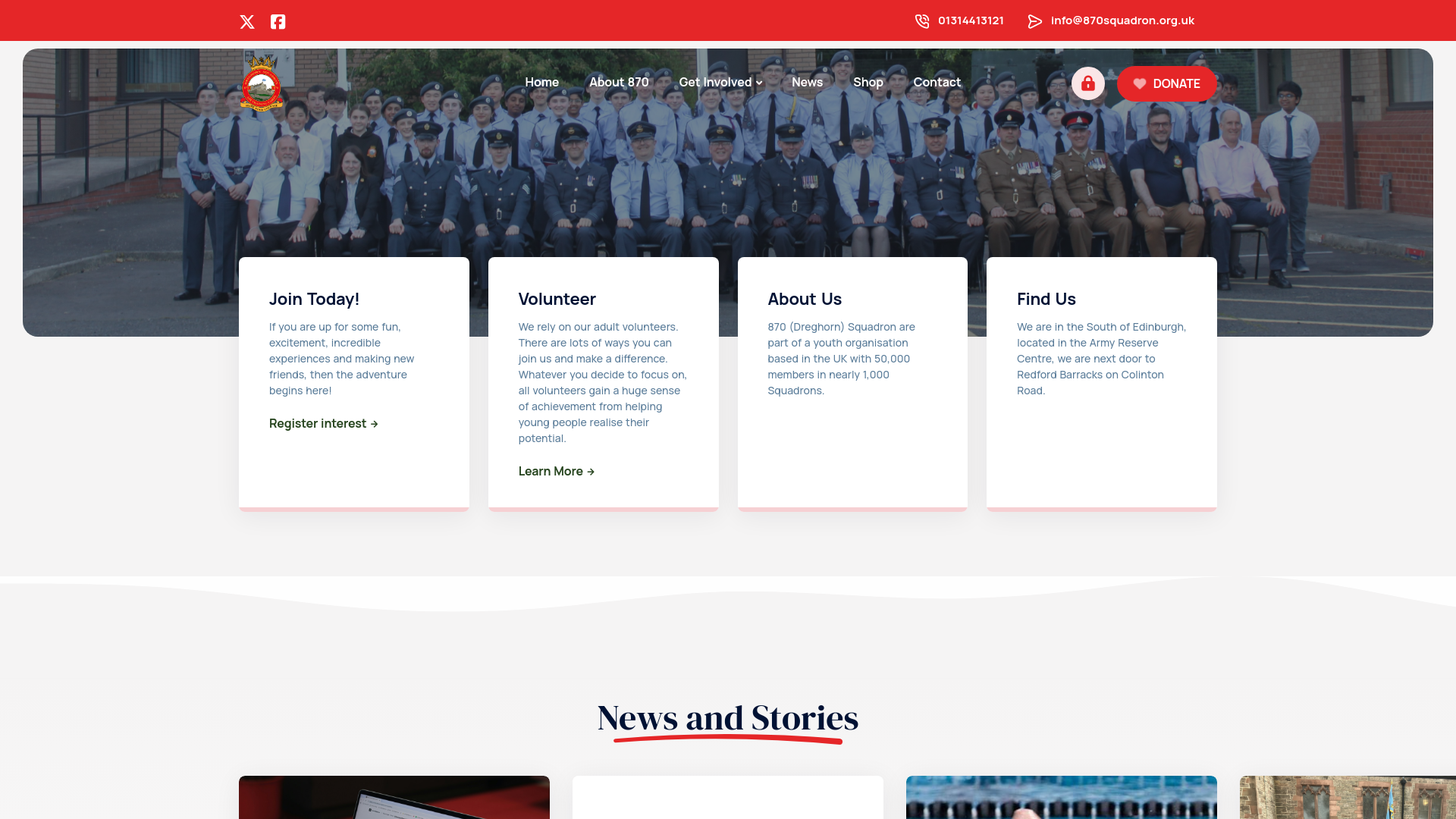Screen dimensions: 1456x819
Task: Expand the Get Involved dropdown
Action: pyautogui.click(x=720, y=82)
